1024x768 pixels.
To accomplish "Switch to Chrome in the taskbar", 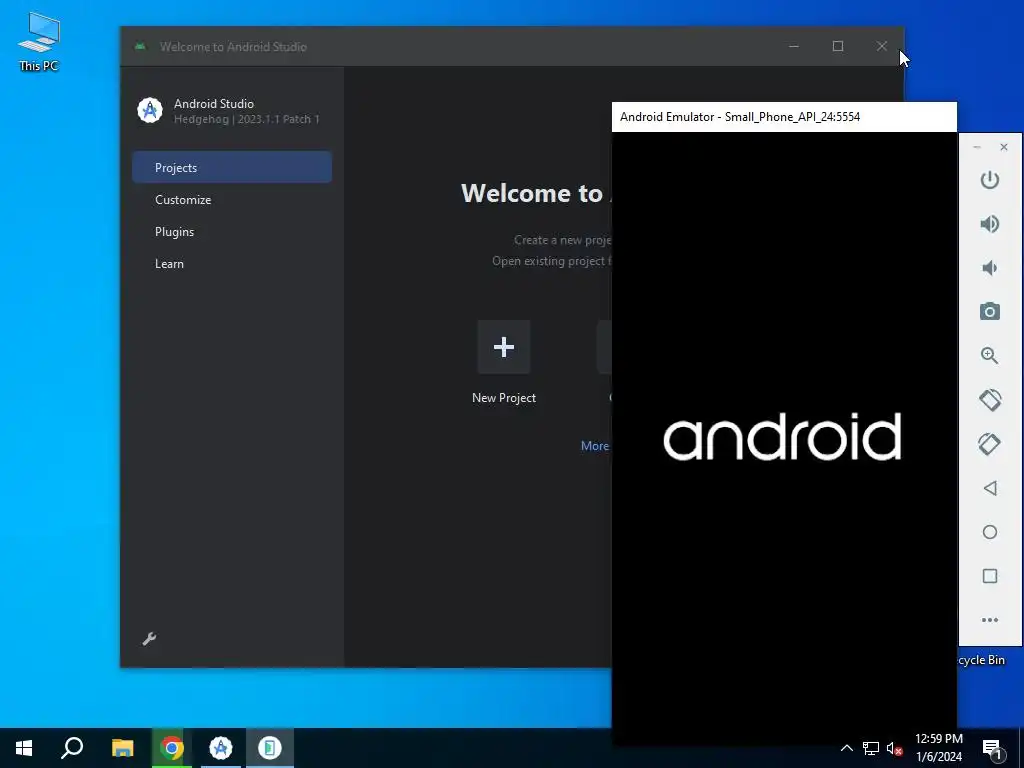I will click(171, 748).
